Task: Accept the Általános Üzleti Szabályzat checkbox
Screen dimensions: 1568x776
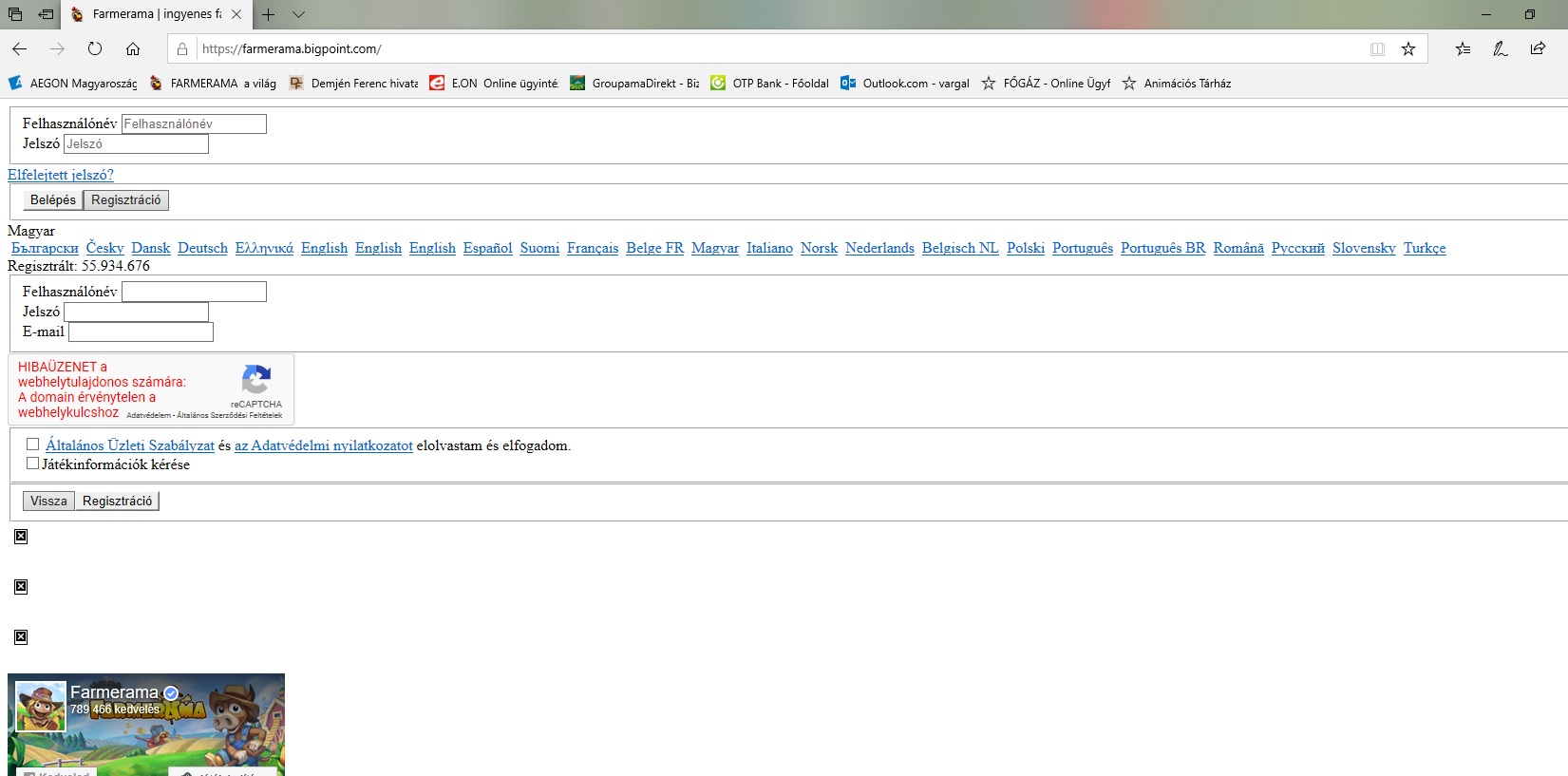Action: point(33,444)
